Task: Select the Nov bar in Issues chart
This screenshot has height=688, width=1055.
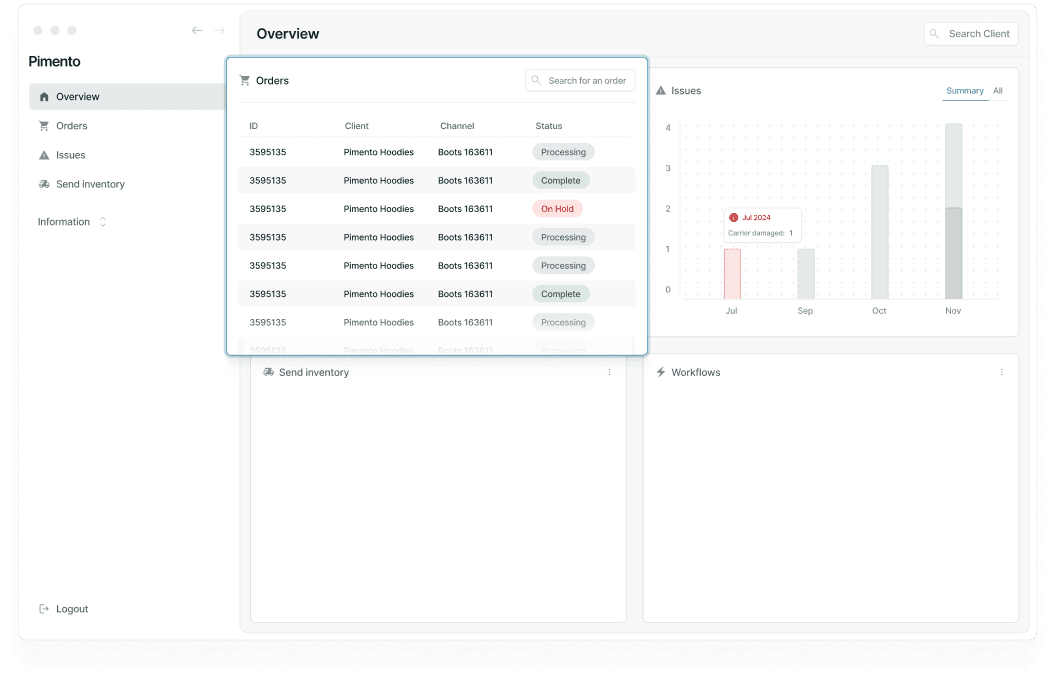Action: tap(953, 211)
